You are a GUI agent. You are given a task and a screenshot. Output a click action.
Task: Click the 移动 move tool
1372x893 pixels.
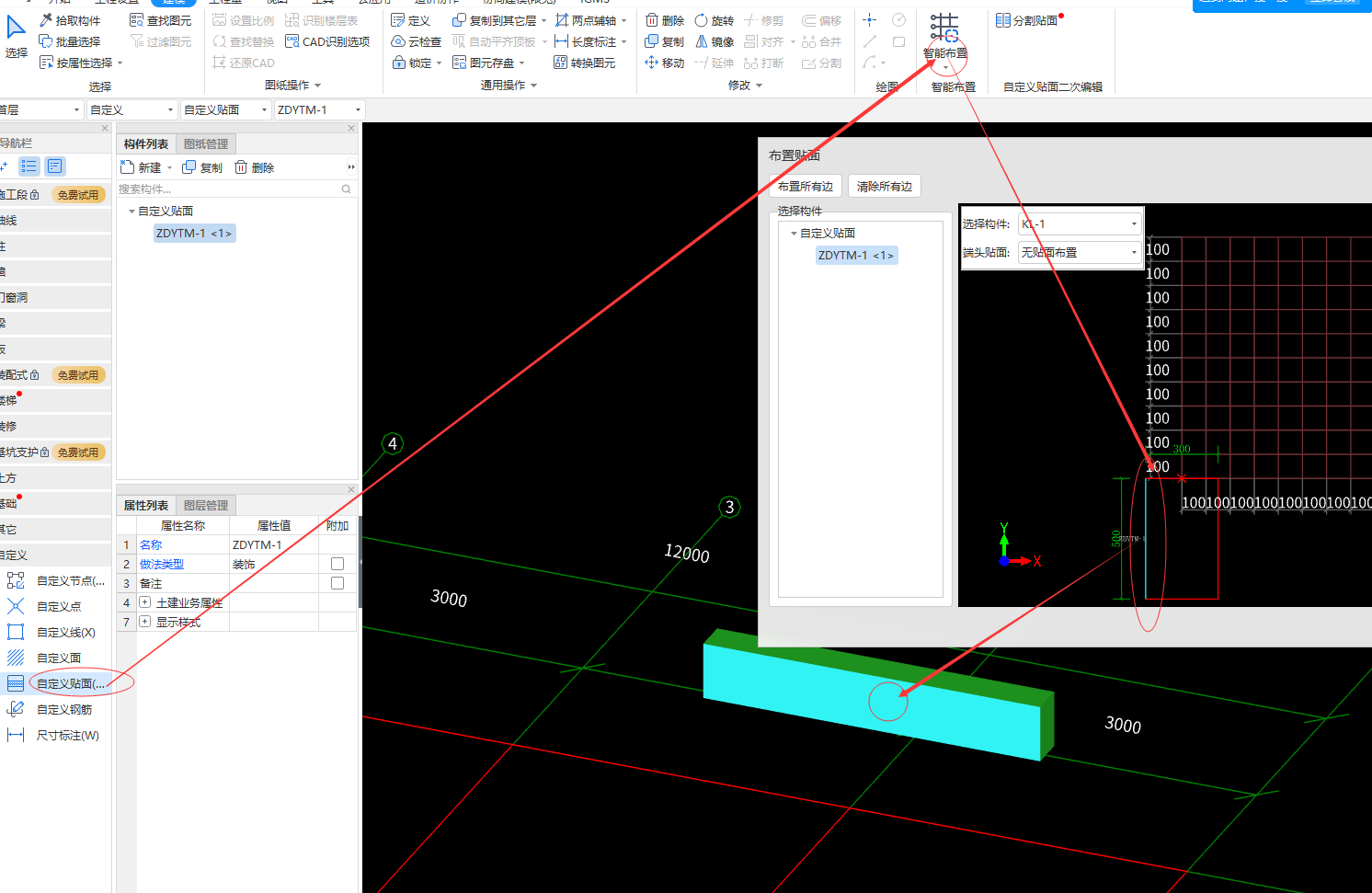coord(665,63)
